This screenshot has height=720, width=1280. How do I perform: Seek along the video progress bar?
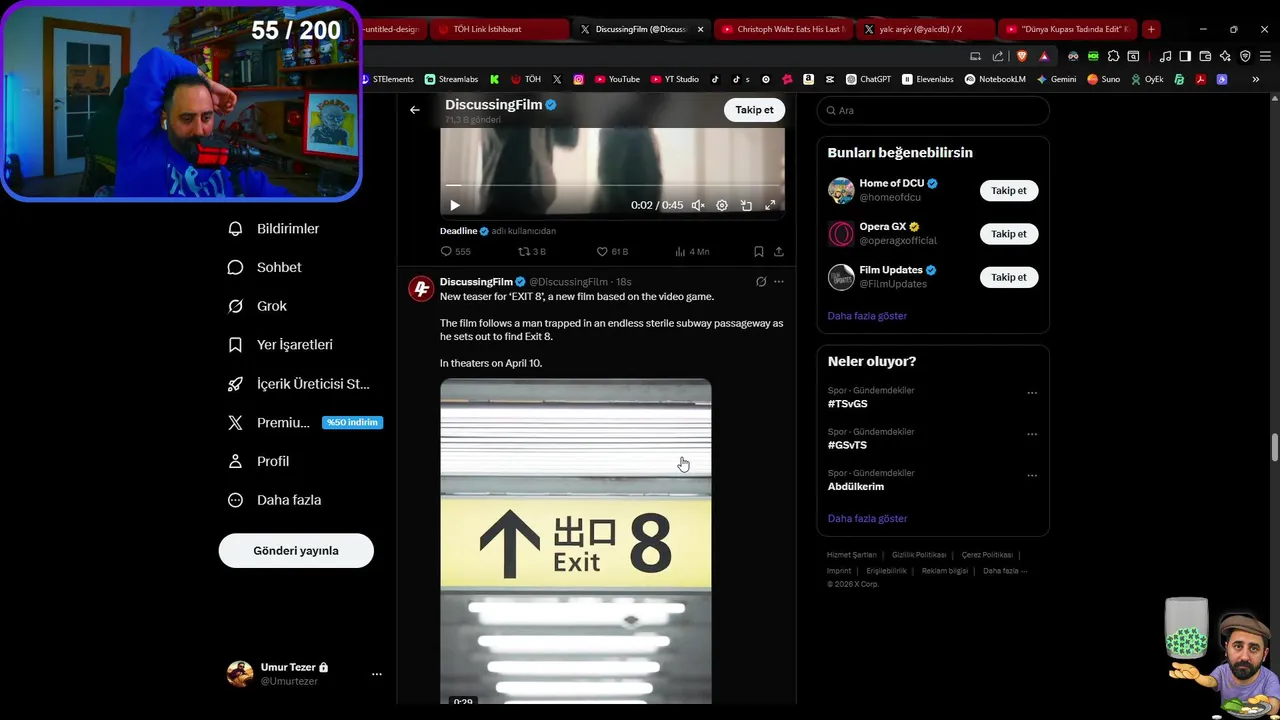coord(612,185)
